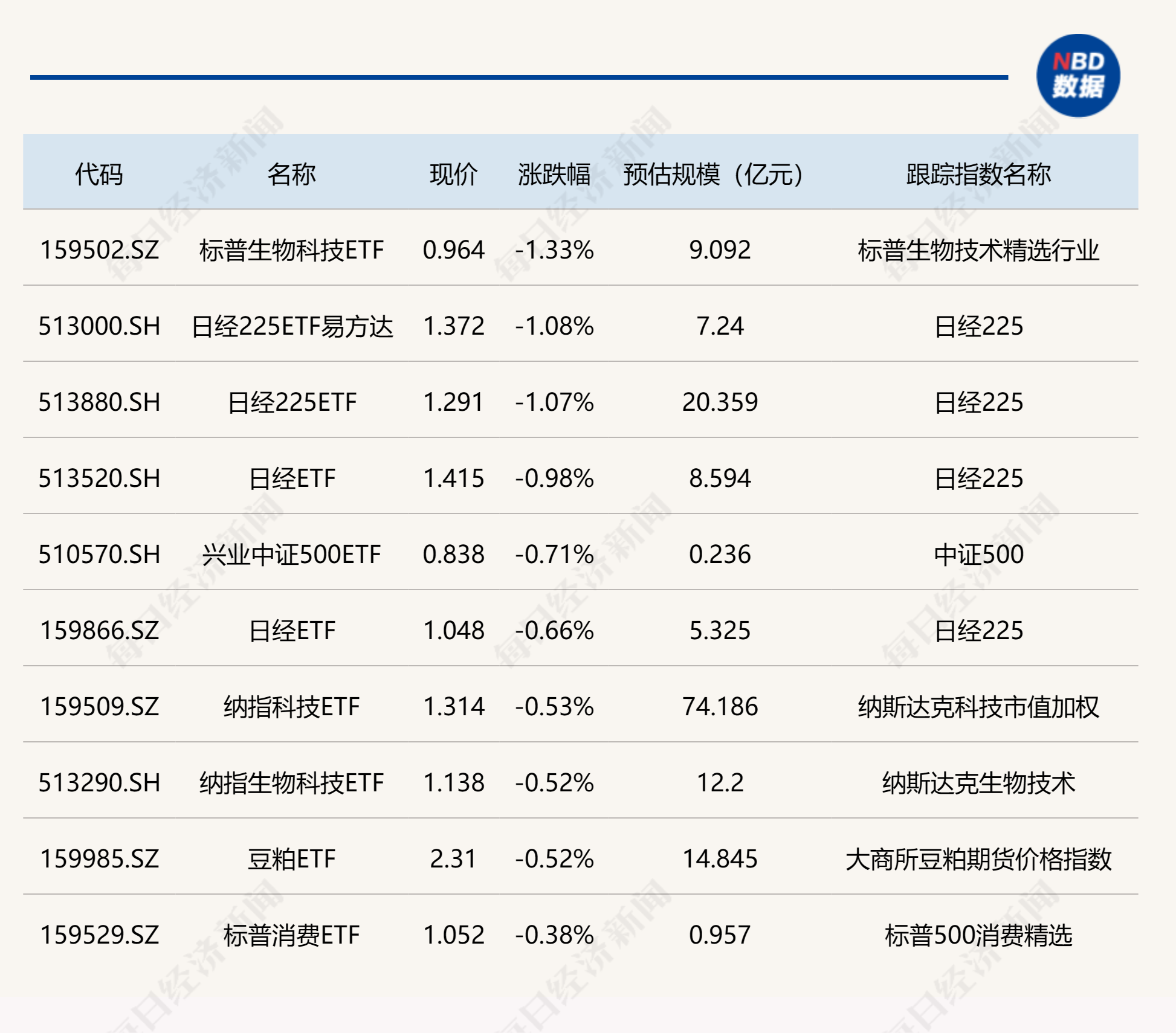Click change value -0.38%
This screenshot has height=1033, width=1176.
click(554, 935)
